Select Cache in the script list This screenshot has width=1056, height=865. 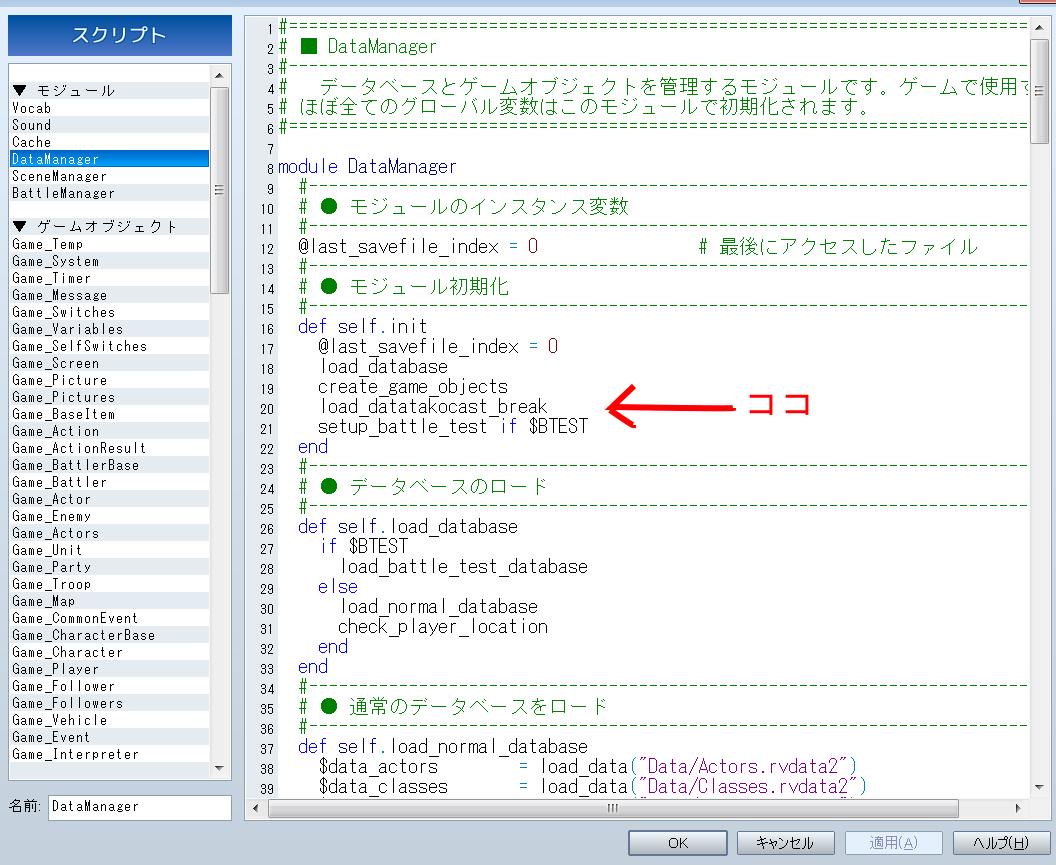click(x=110, y=141)
